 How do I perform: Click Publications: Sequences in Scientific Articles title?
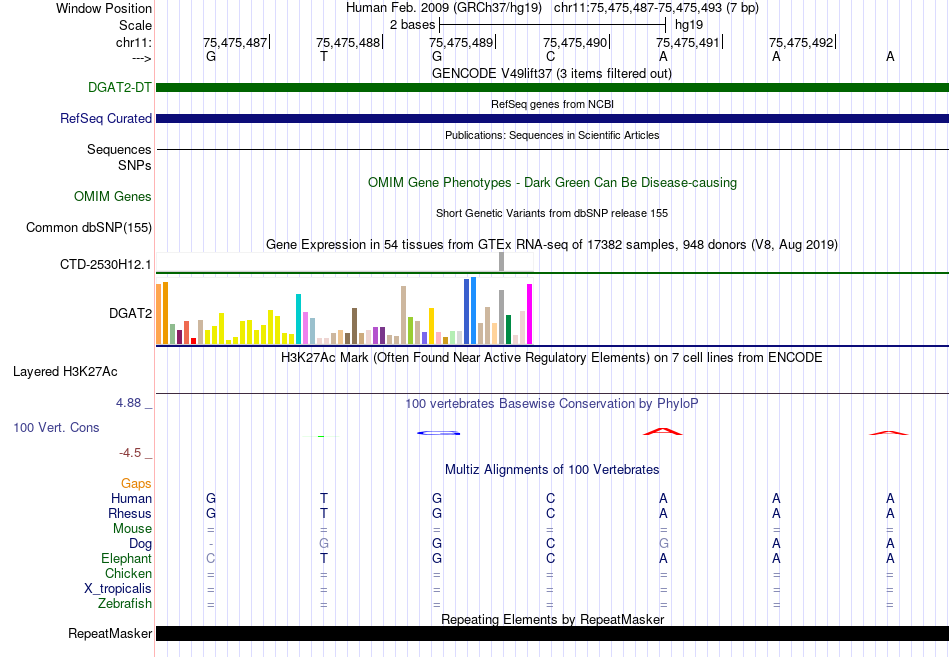point(552,135)
